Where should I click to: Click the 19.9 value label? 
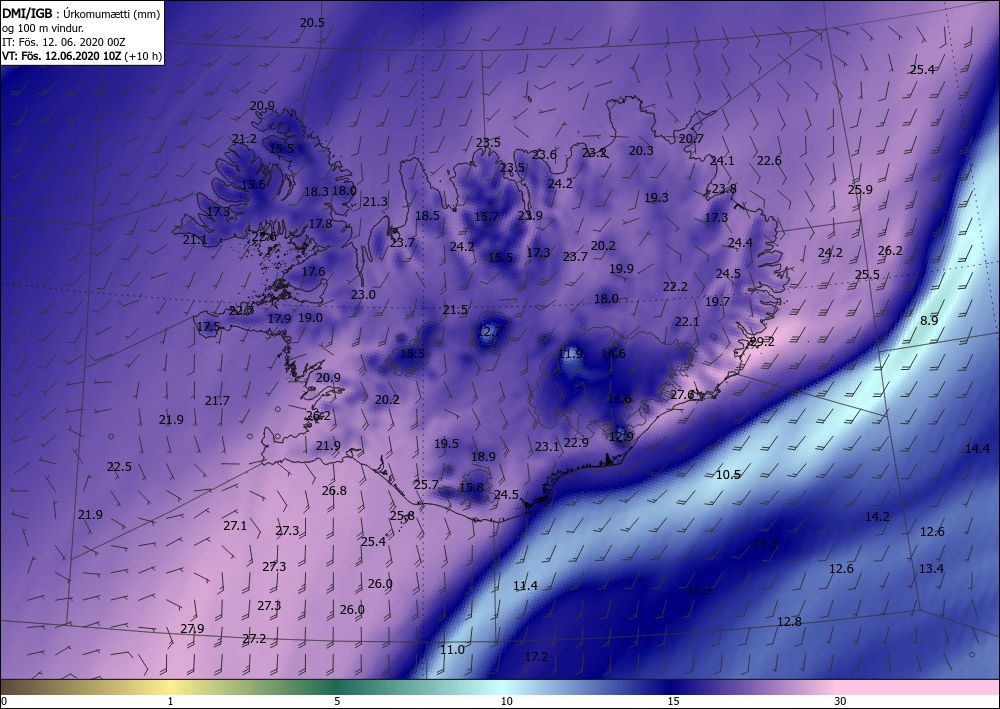tap(621, 268)
